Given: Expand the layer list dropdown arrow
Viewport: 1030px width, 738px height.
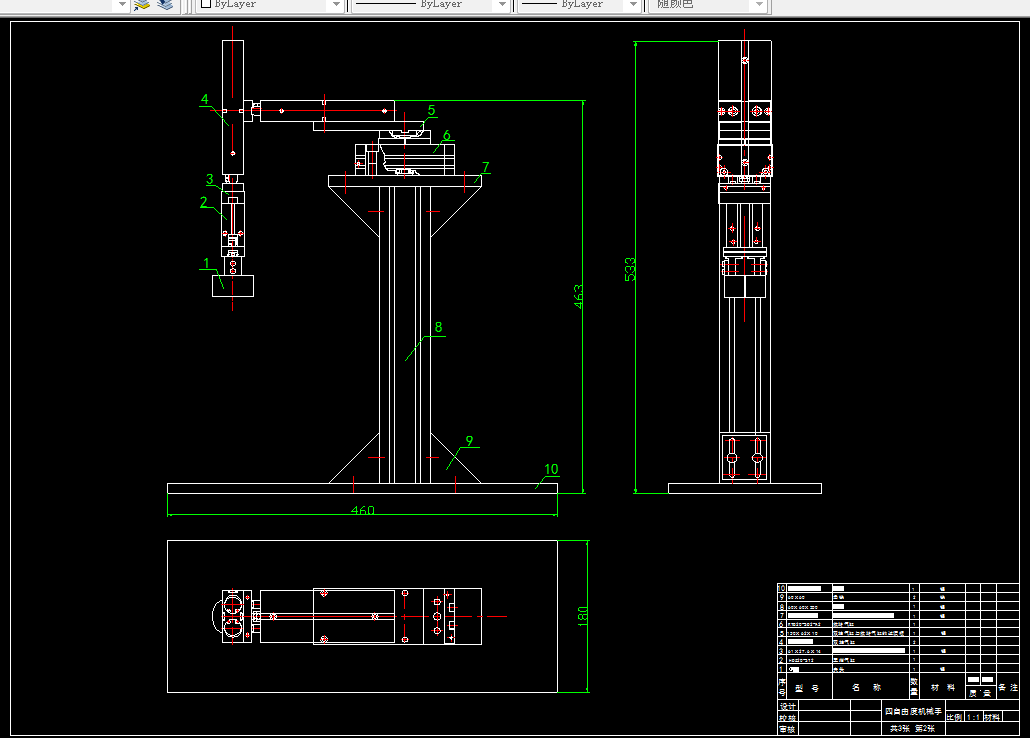Looking at the screenshot, I should [122, 5].
